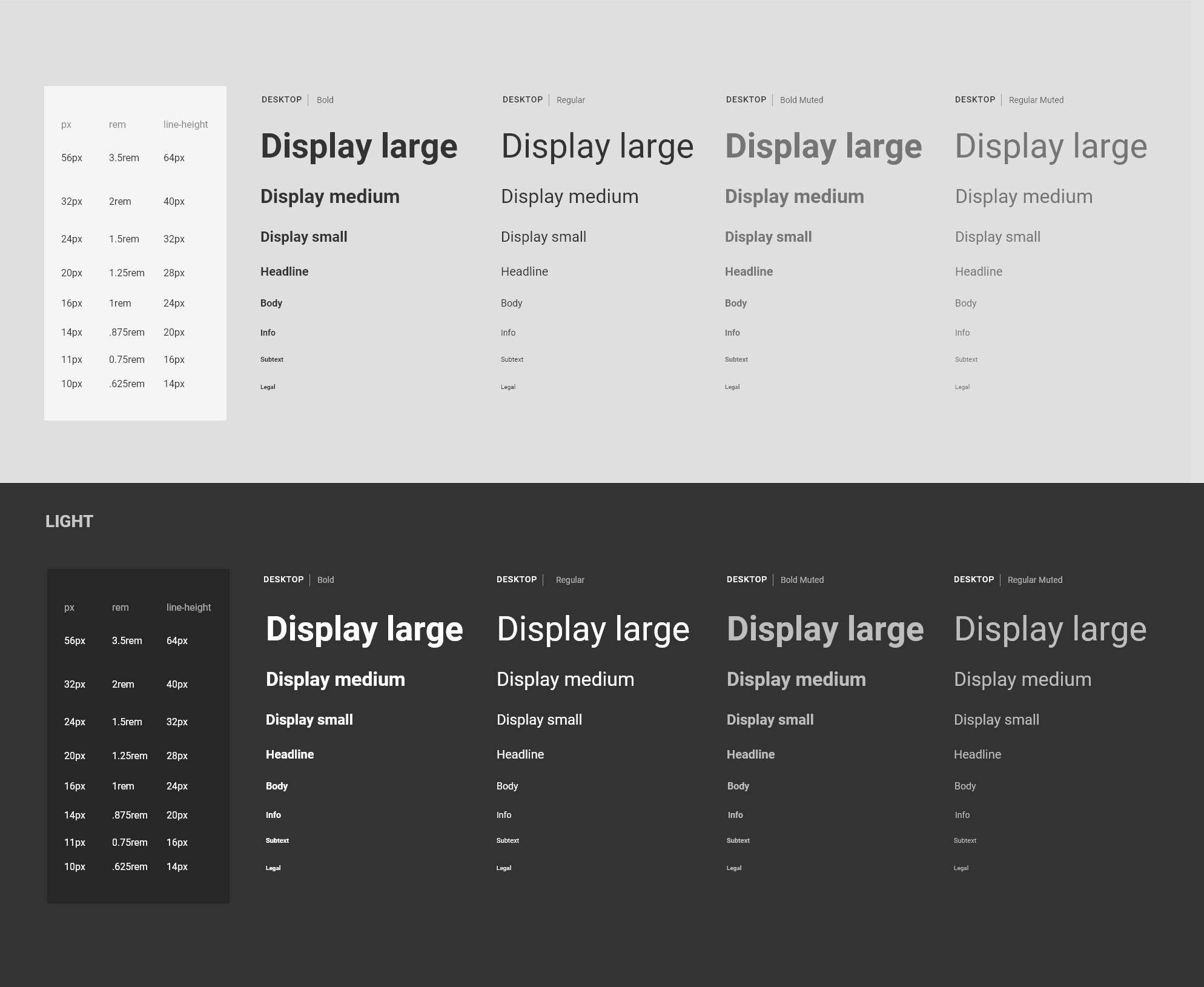Click the bold white 'Display large' on dark background

(x=364, y=630)
